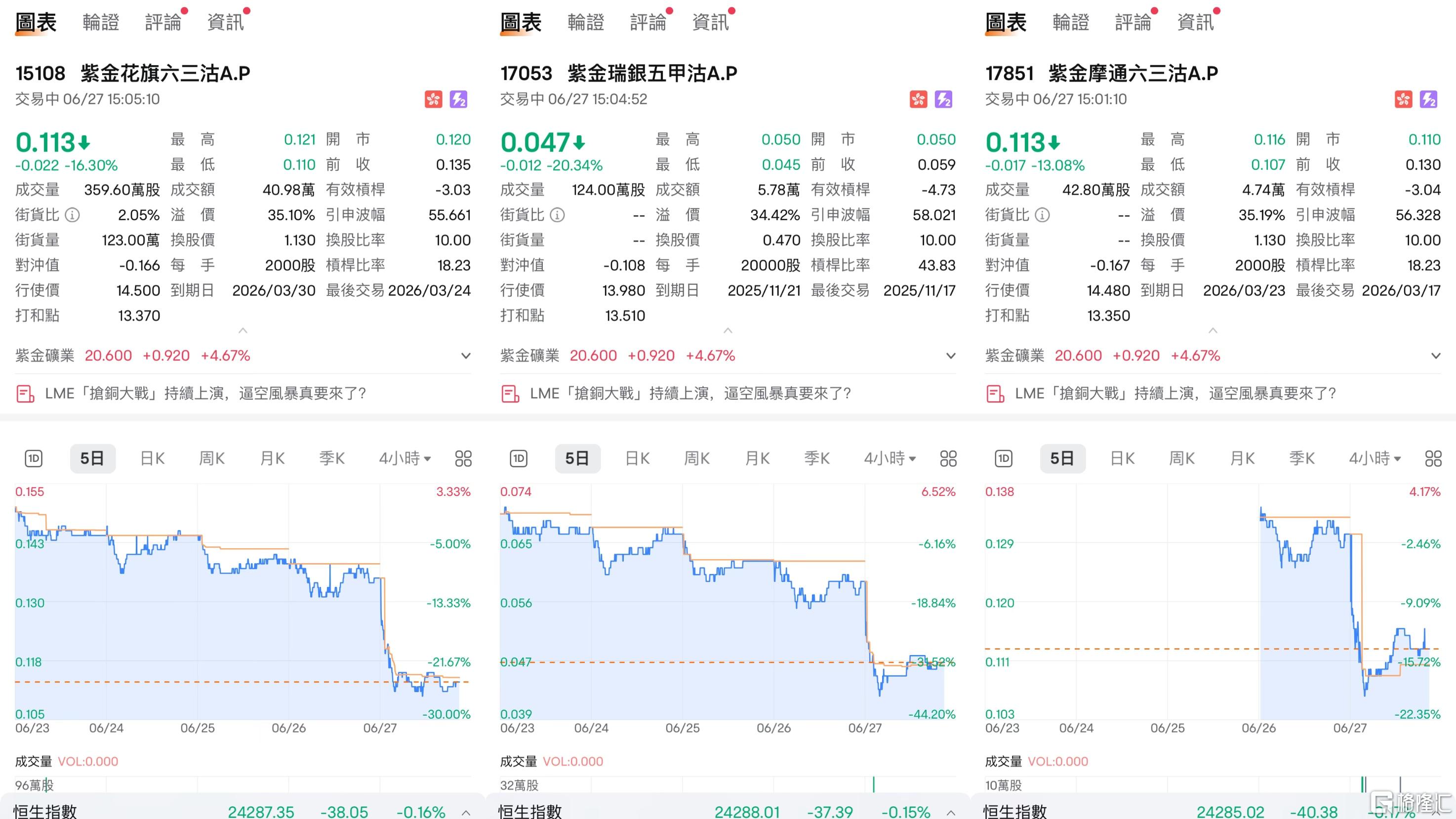Open 恒生指數 bar under 17851 panel
This screenshot has width=1456, height=819.
tap(1213, 807)
